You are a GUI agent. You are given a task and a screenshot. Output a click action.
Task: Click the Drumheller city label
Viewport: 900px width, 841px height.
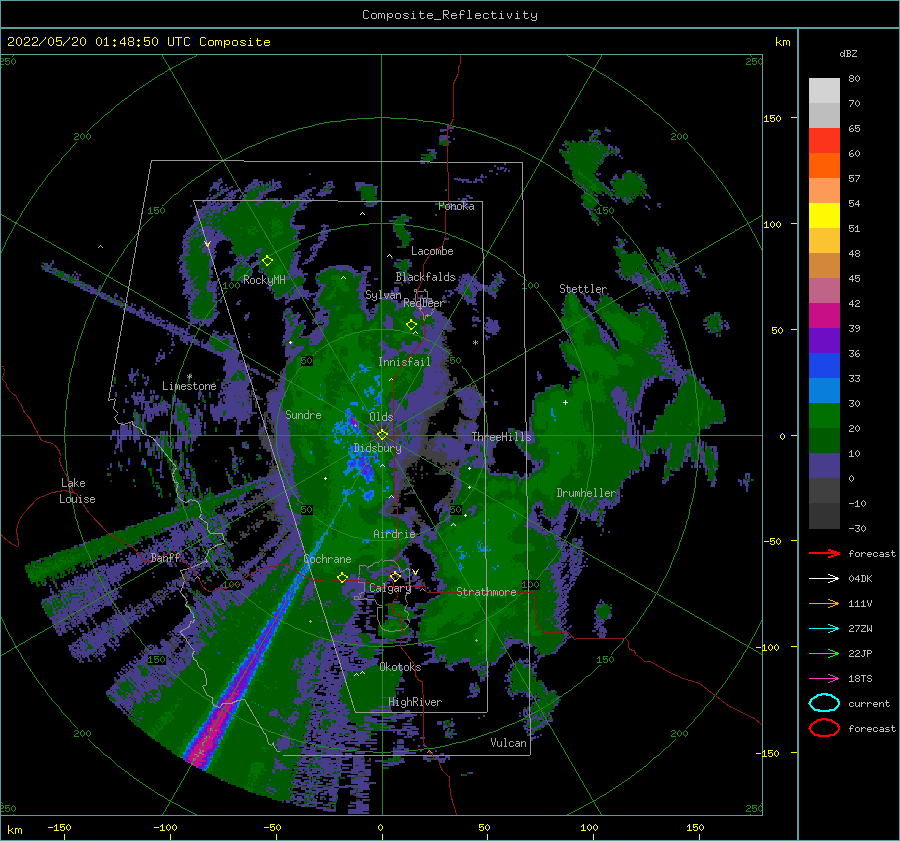coord(586,493)
